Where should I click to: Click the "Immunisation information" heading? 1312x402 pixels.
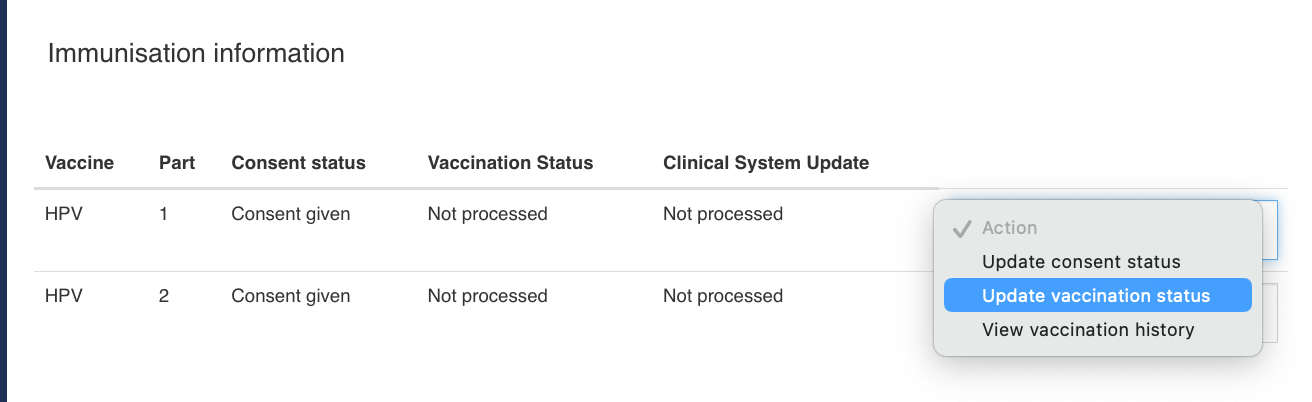coord(196,53)
